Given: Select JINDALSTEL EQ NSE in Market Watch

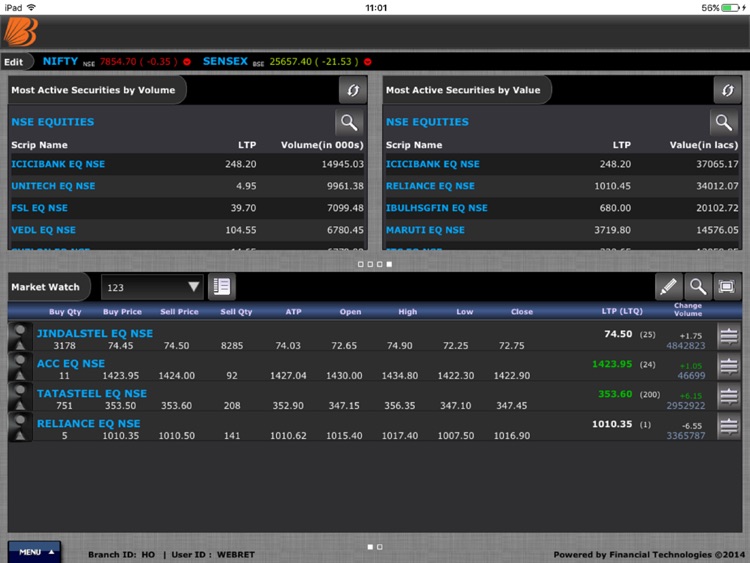Looking at the screenshot, I should (x=95, y=333).
